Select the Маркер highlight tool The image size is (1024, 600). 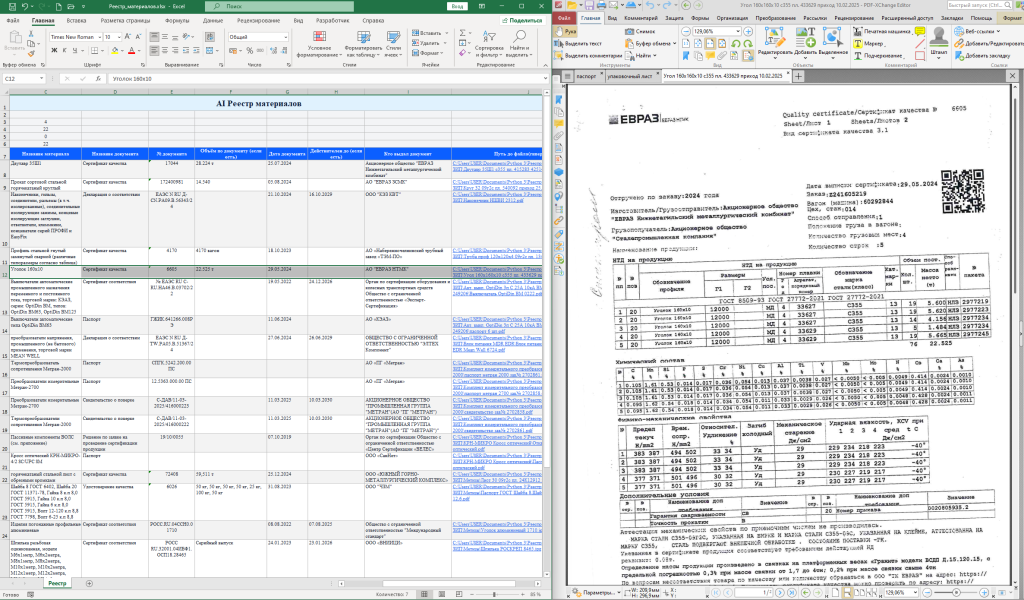pyautogui.click(x=868, y=43)
